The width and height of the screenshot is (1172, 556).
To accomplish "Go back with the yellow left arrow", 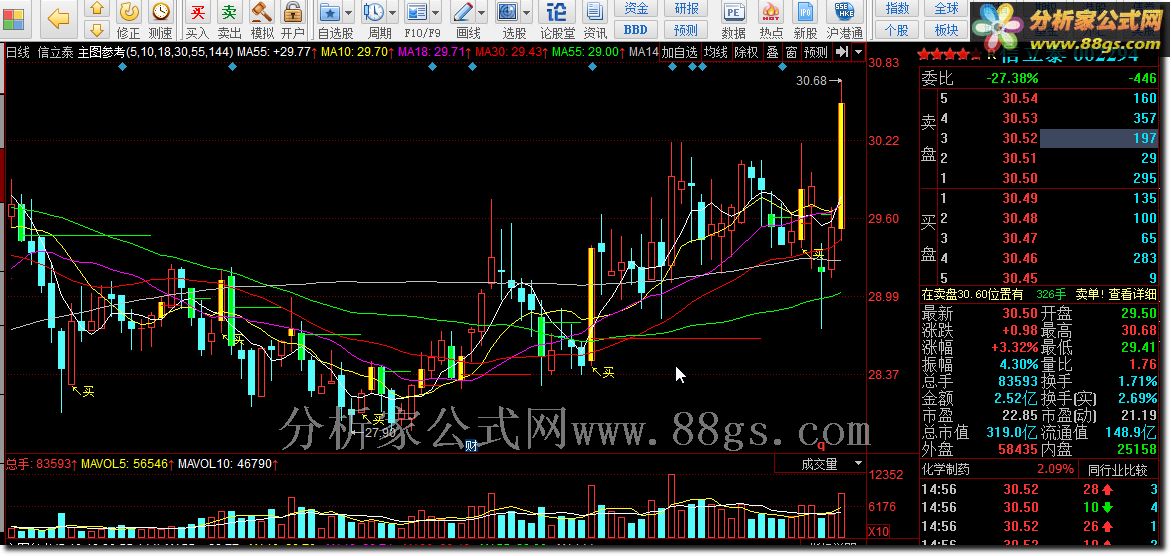I will coord(58,19).
